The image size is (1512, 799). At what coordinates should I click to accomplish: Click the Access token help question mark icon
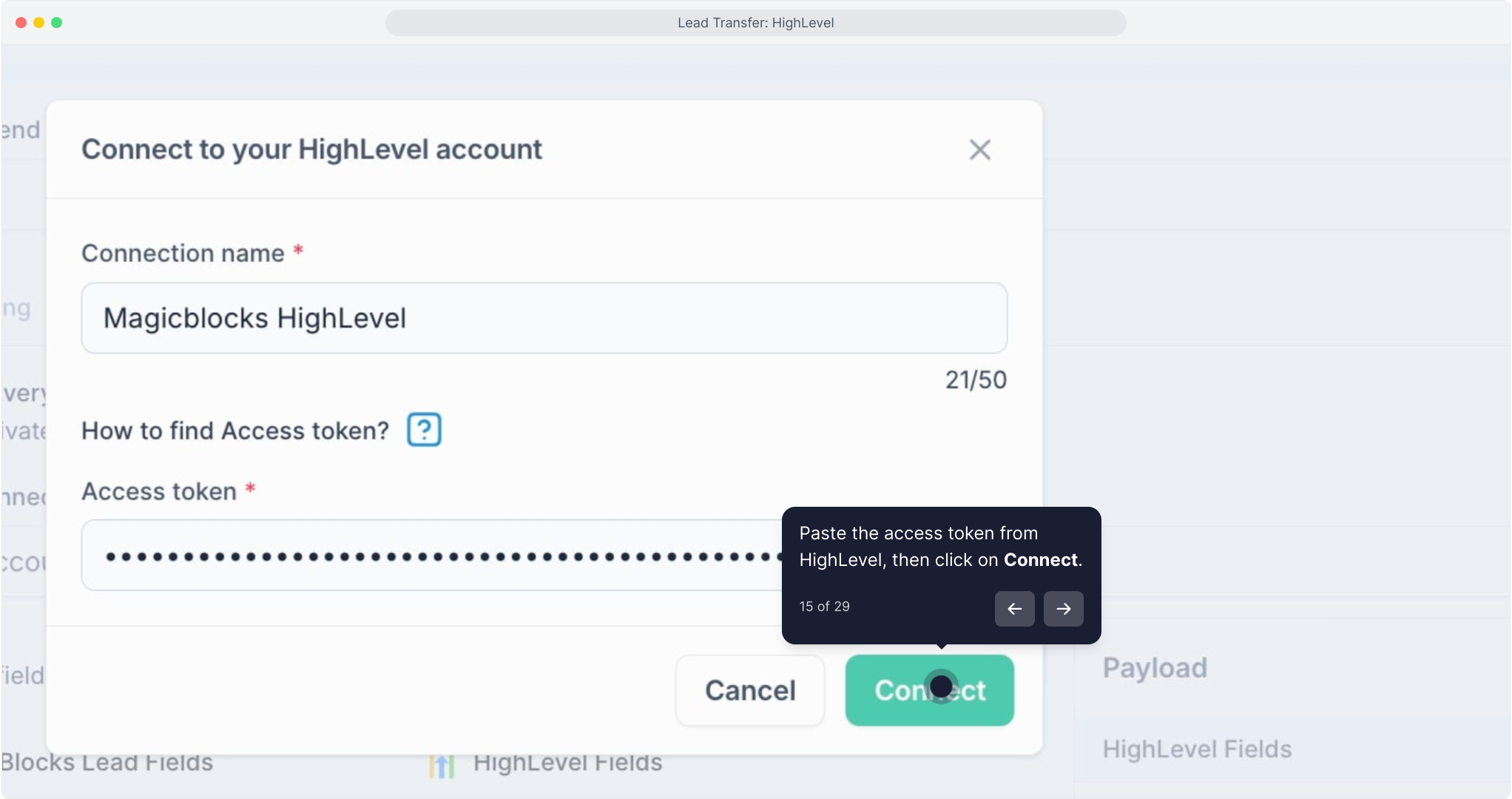click(x=424, y=430)
